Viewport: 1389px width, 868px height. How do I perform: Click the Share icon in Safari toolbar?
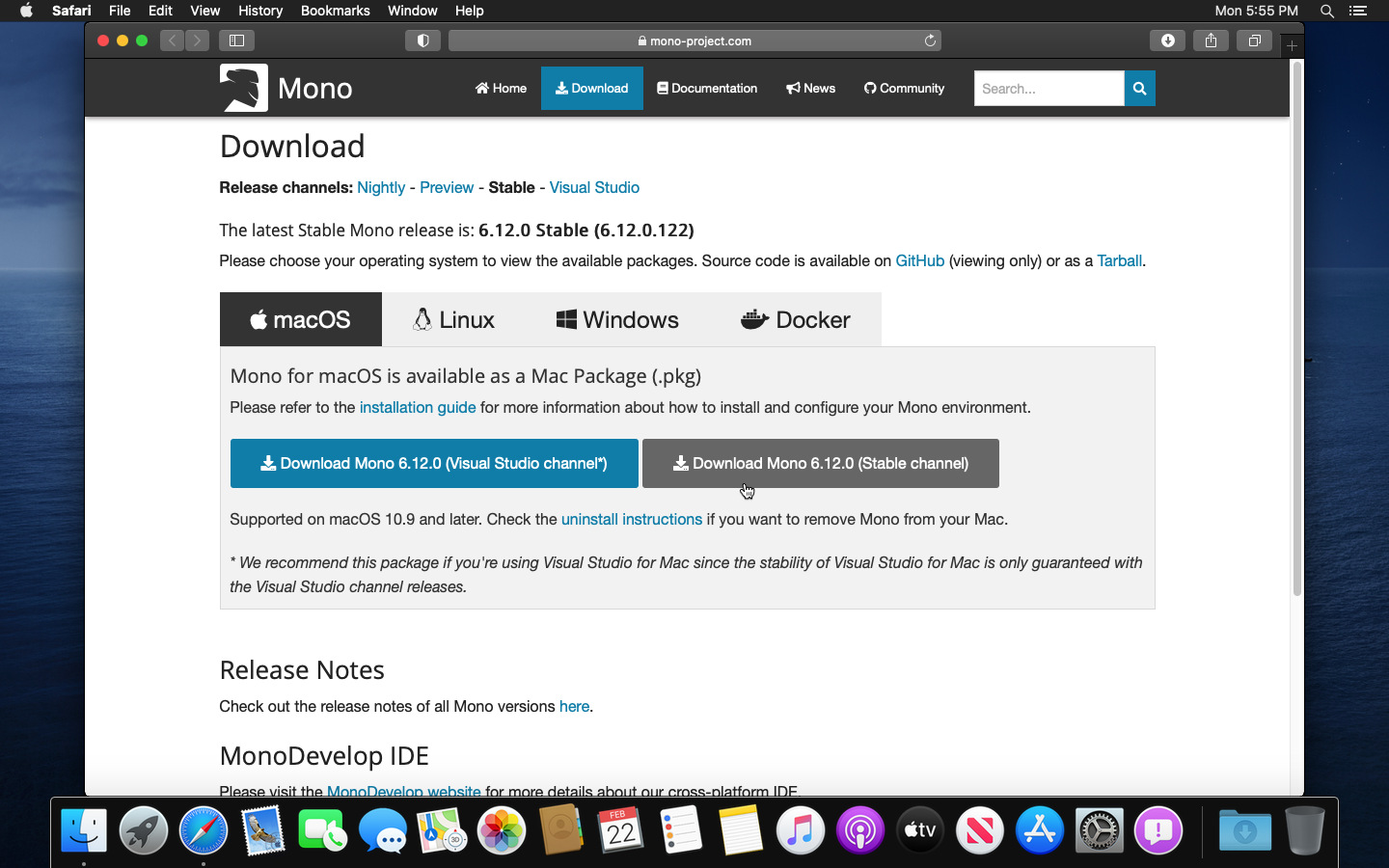click(x=1211, y=41)
